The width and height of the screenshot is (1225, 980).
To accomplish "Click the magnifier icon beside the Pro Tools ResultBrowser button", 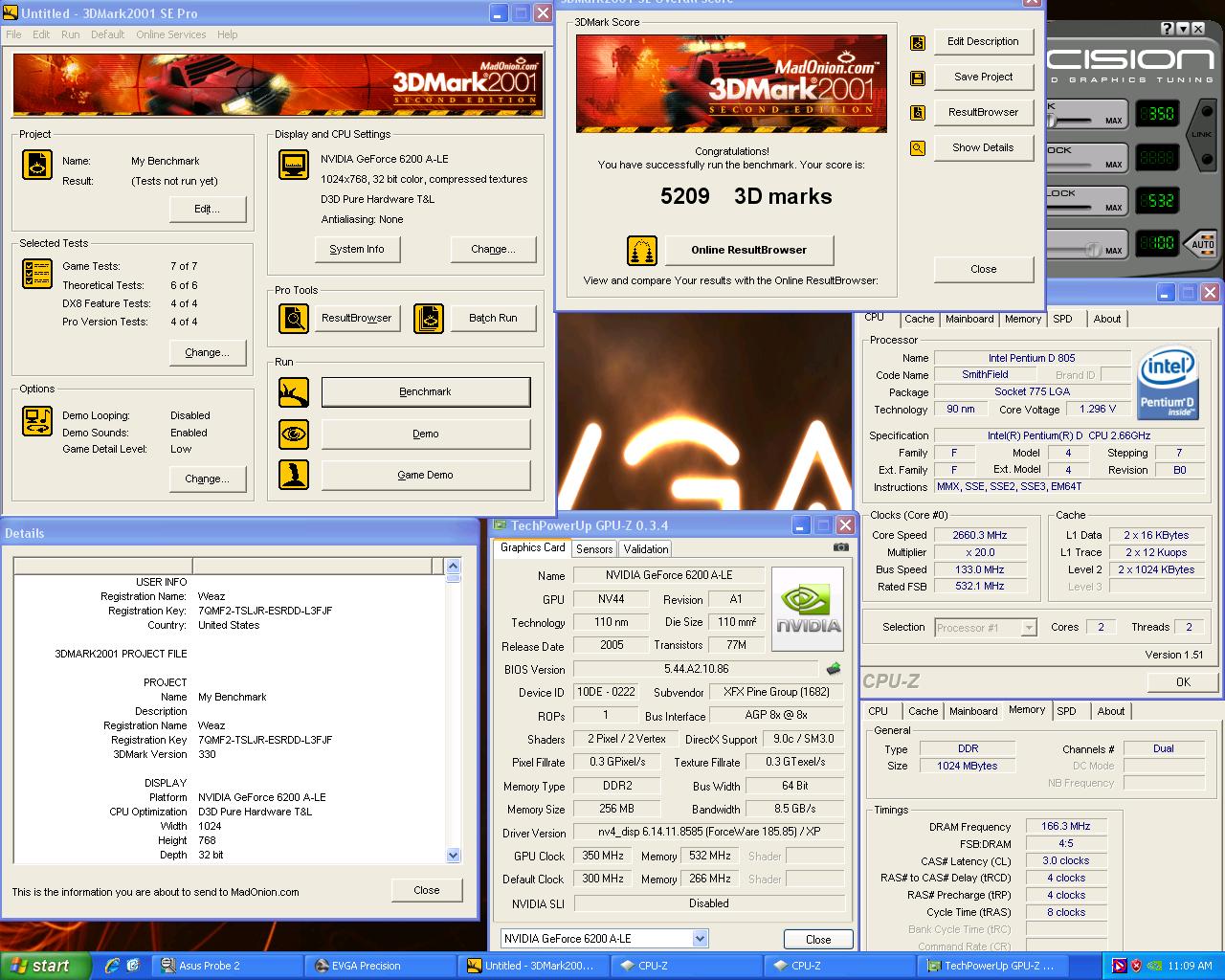I will click(x=294, y=318).
